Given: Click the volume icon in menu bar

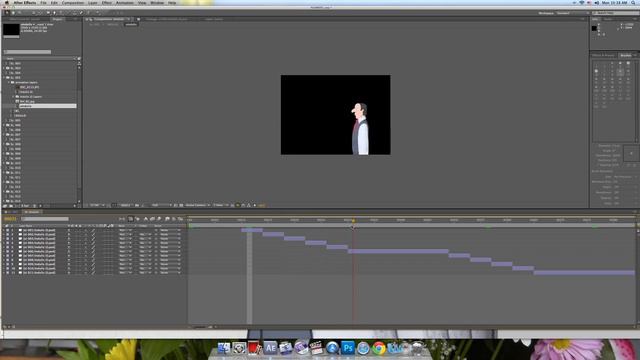Looking at the screenshot, I should tap(596, 2).
